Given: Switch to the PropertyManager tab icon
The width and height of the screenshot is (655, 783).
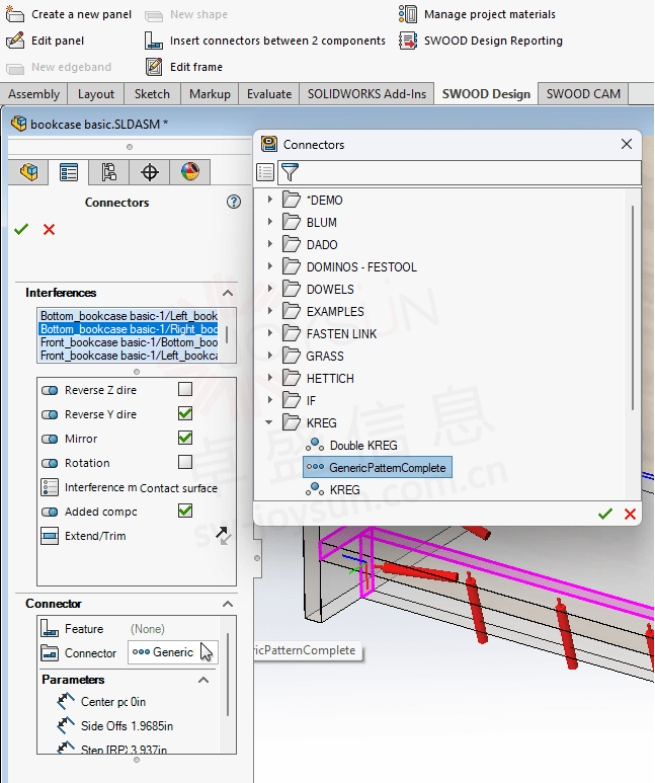Looking at the screenshot, I should [x=68, y=172].
